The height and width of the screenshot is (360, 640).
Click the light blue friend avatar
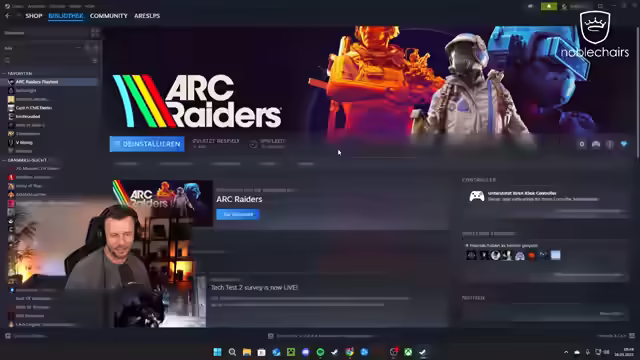556,256
